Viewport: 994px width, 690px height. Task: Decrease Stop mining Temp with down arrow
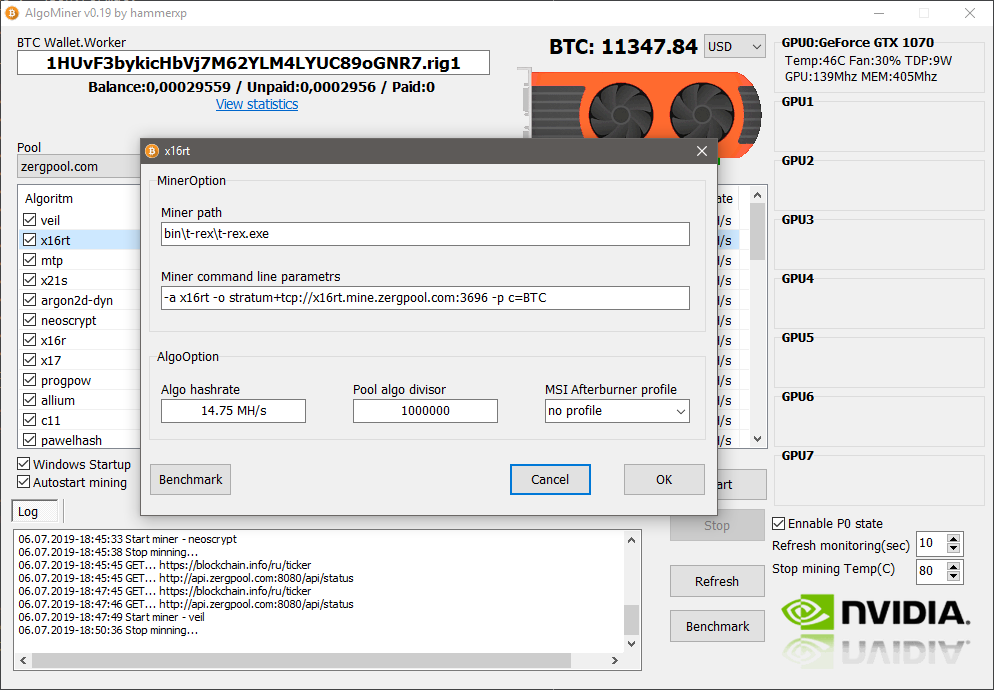[x=953, y=576]
